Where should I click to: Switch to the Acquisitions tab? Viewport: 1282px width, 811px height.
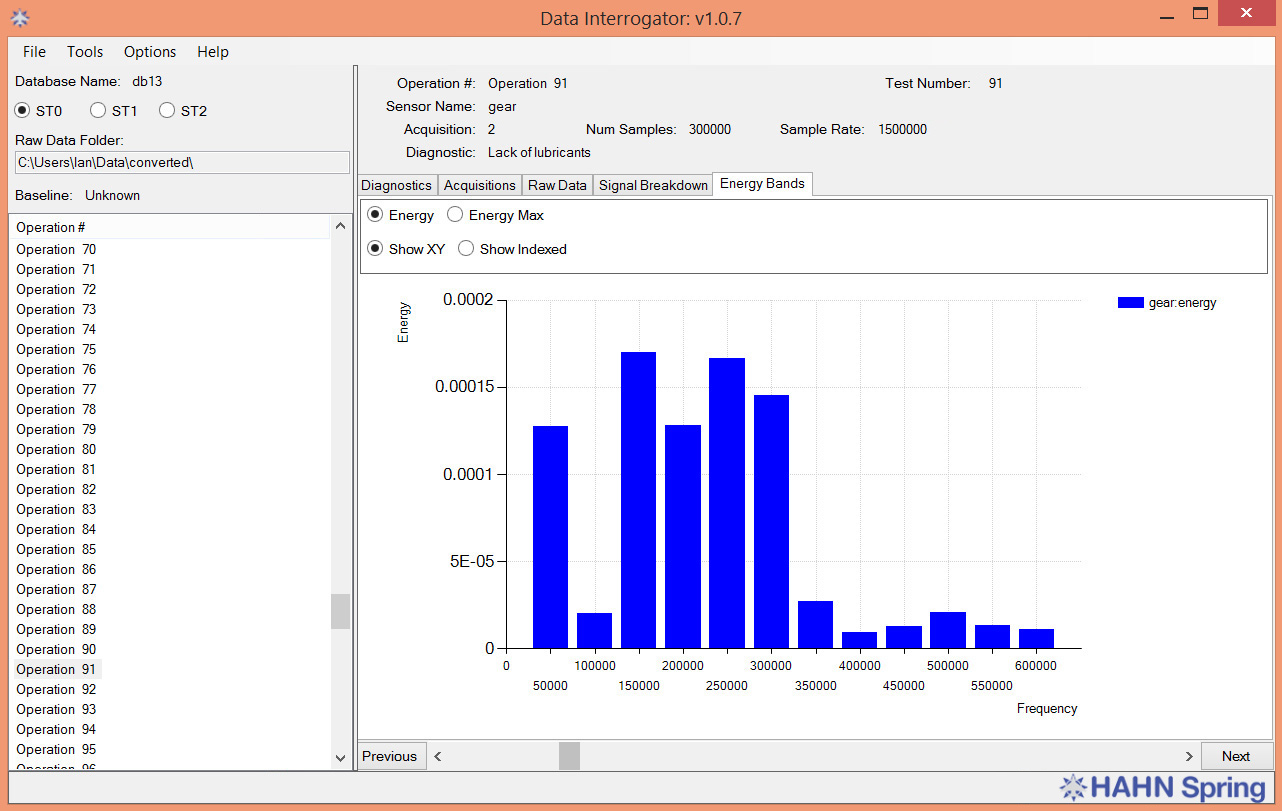(x=480, y=185)
